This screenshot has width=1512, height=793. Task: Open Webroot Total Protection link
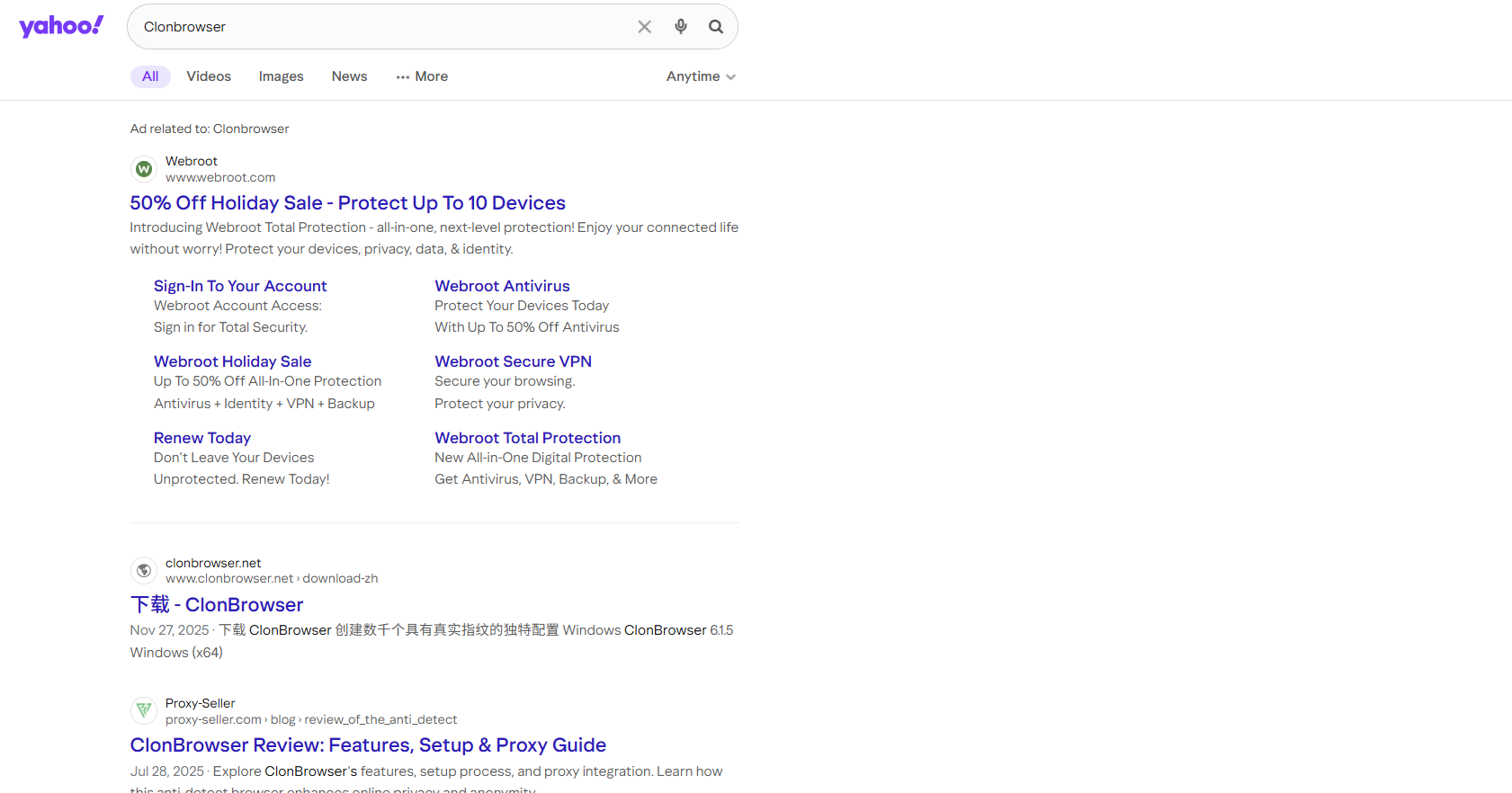click(528, 438)
